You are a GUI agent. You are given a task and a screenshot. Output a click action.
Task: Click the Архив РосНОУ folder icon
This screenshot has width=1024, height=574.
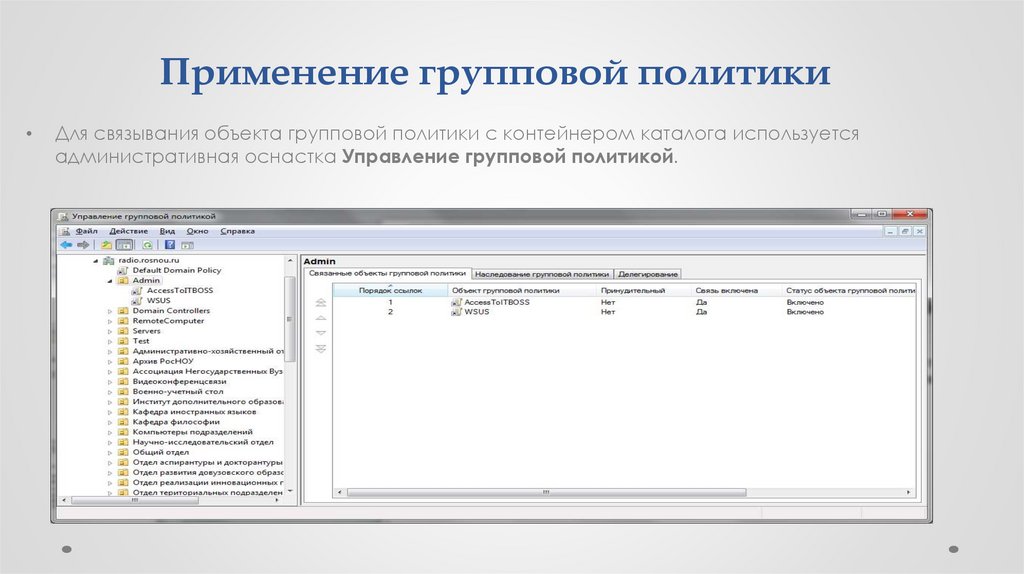pyautogui.click(x=123, y=362)
